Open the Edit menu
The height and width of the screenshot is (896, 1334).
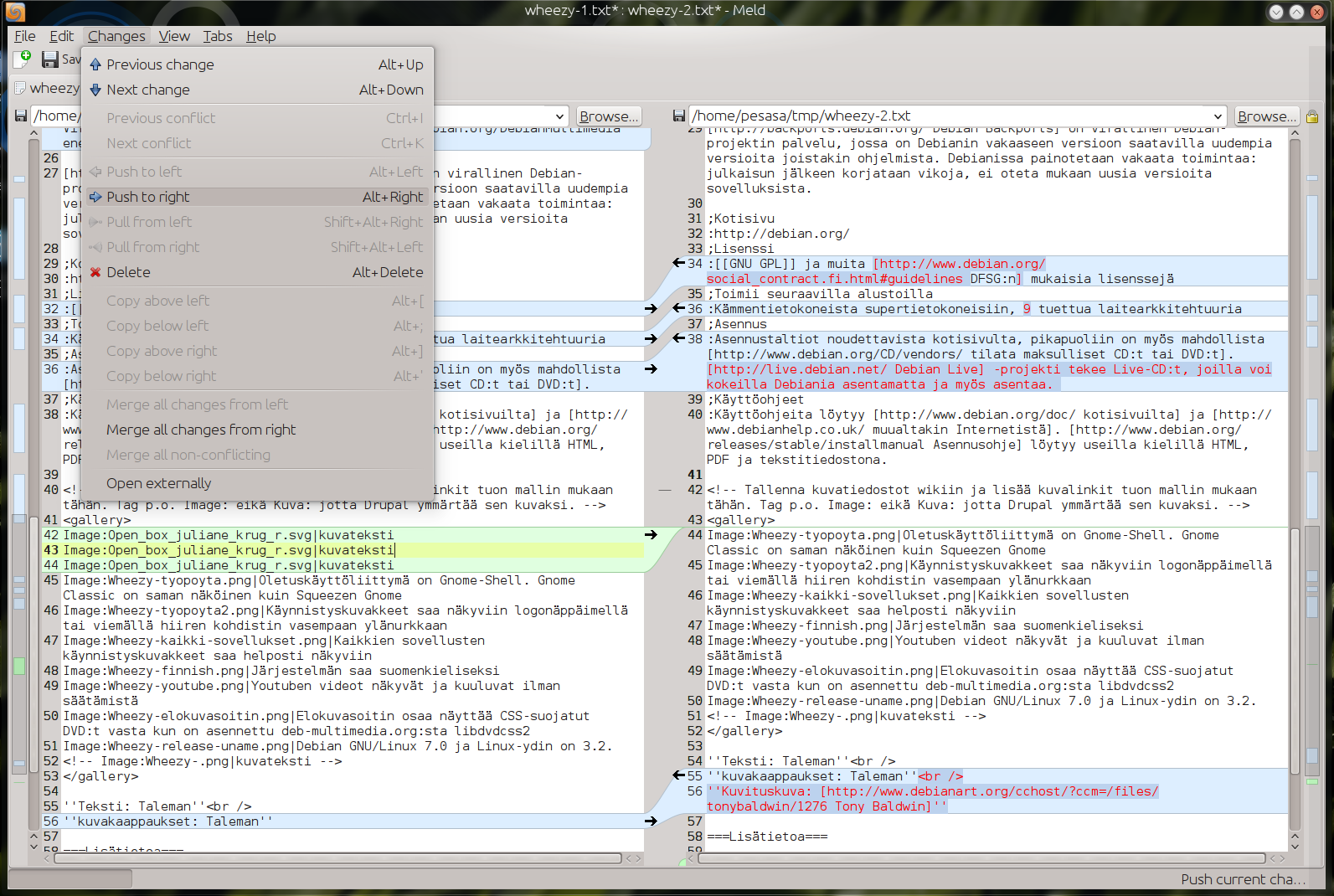tap(61, 36)
